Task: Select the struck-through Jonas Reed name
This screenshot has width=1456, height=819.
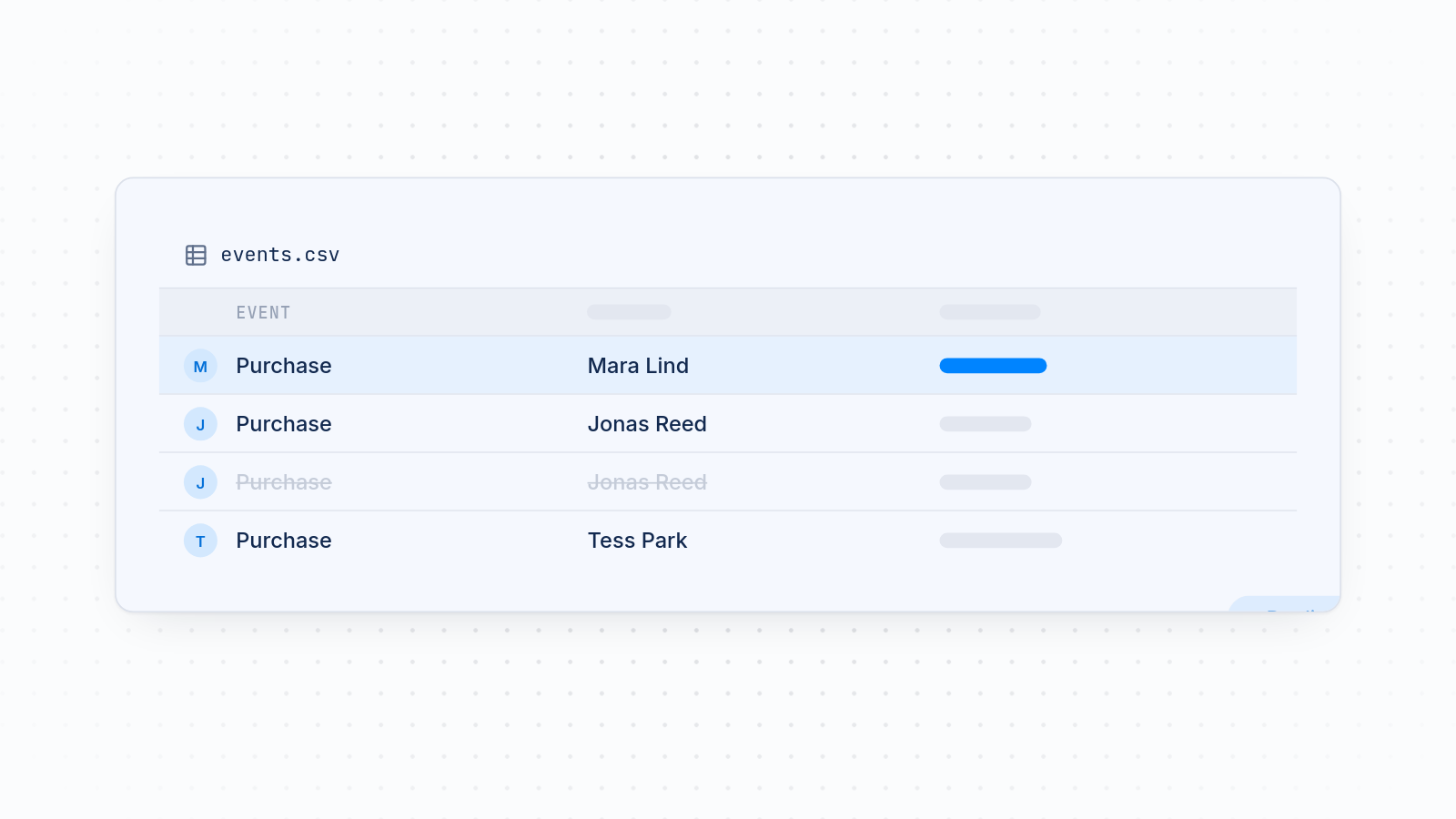Action: pos(647,482)
